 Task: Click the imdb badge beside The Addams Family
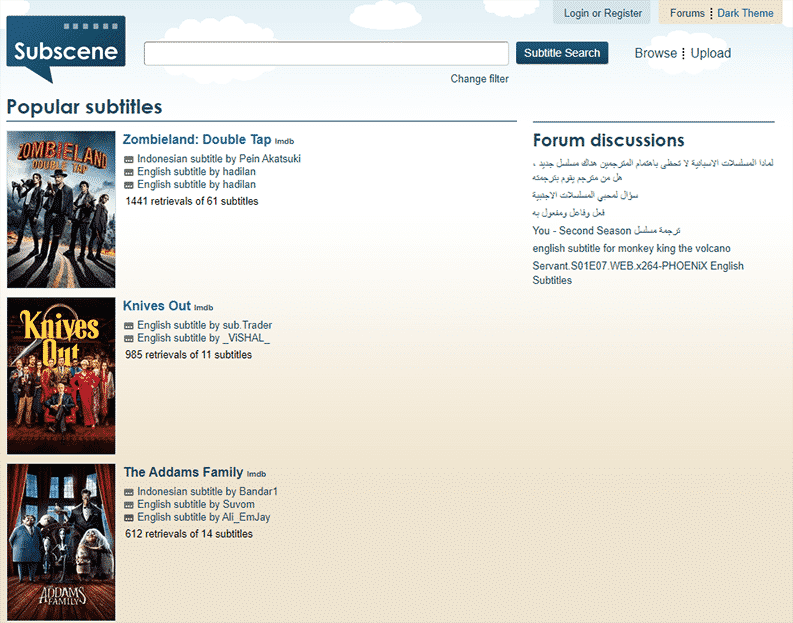click(257, 473)
